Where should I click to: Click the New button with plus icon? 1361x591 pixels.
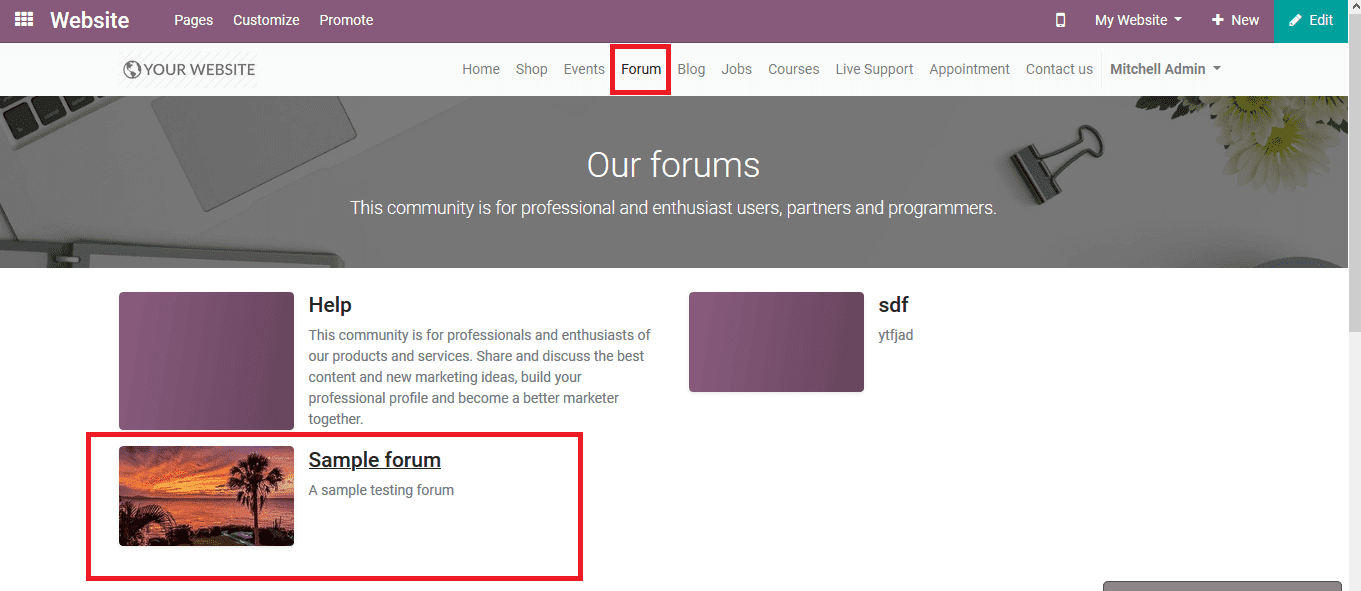click(1235, 20)
